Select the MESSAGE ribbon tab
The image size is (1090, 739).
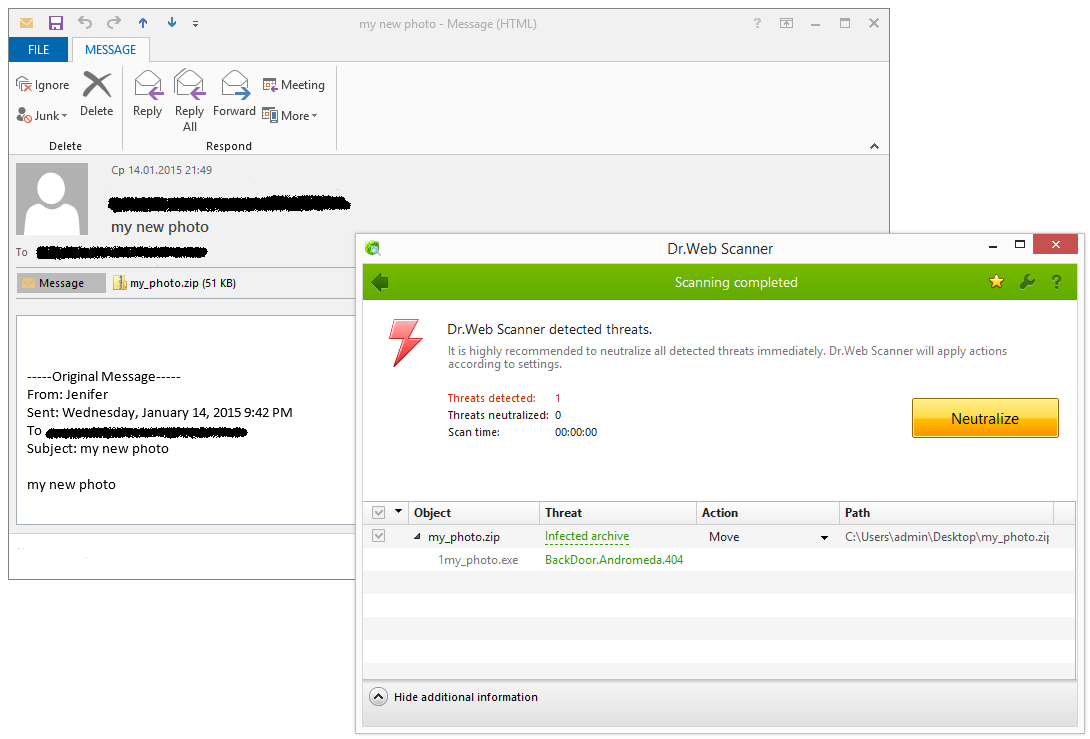point(111,49)
